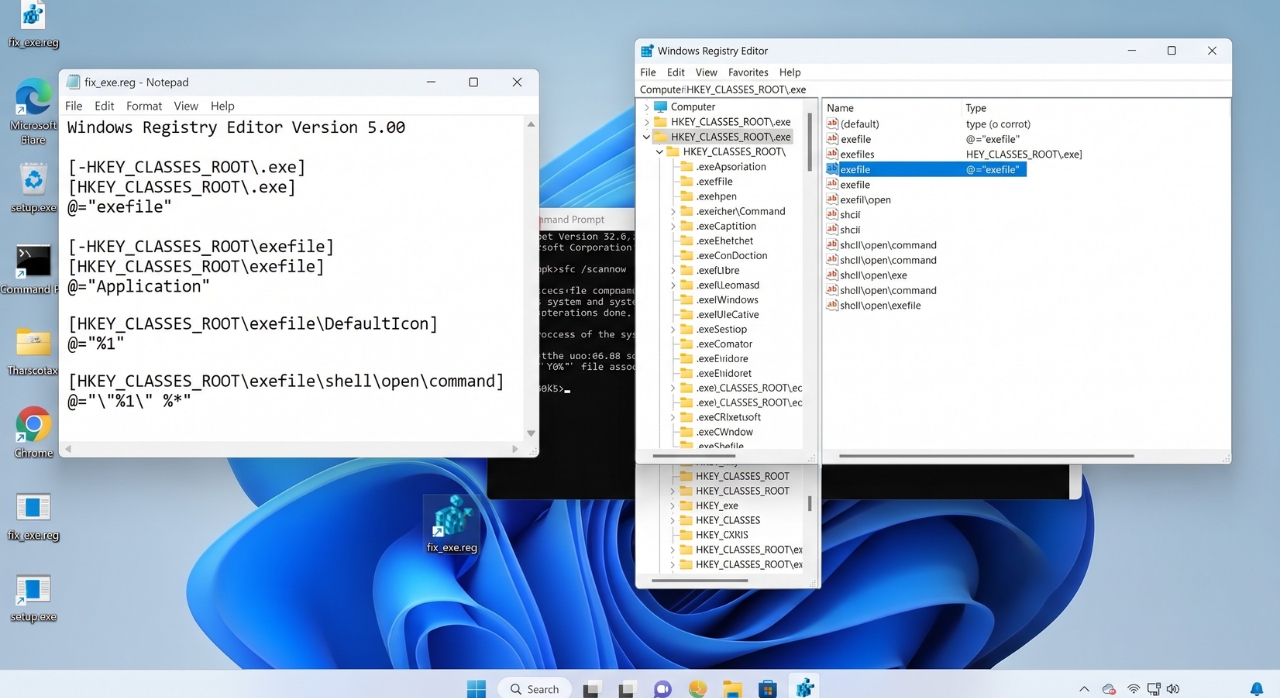Select the sholl\open\exefile value

pos(880,306)
